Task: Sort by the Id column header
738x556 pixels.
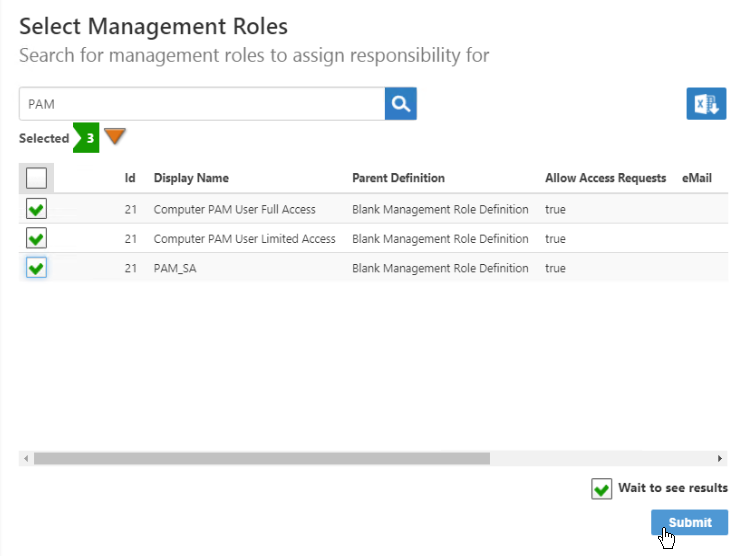Action: [130, 178]
